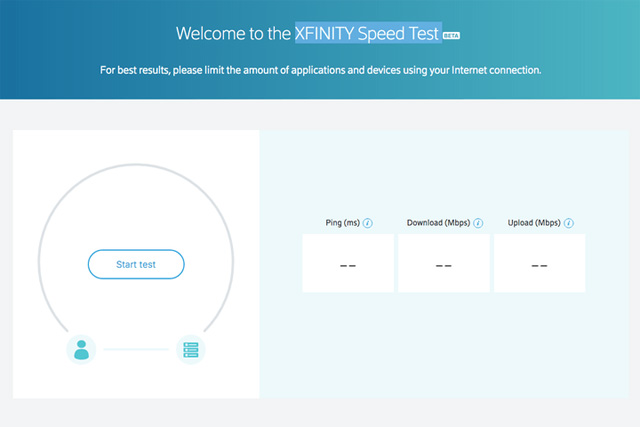
Task: Click the 'Ping (ms)' label
Action: coord(342,223)
